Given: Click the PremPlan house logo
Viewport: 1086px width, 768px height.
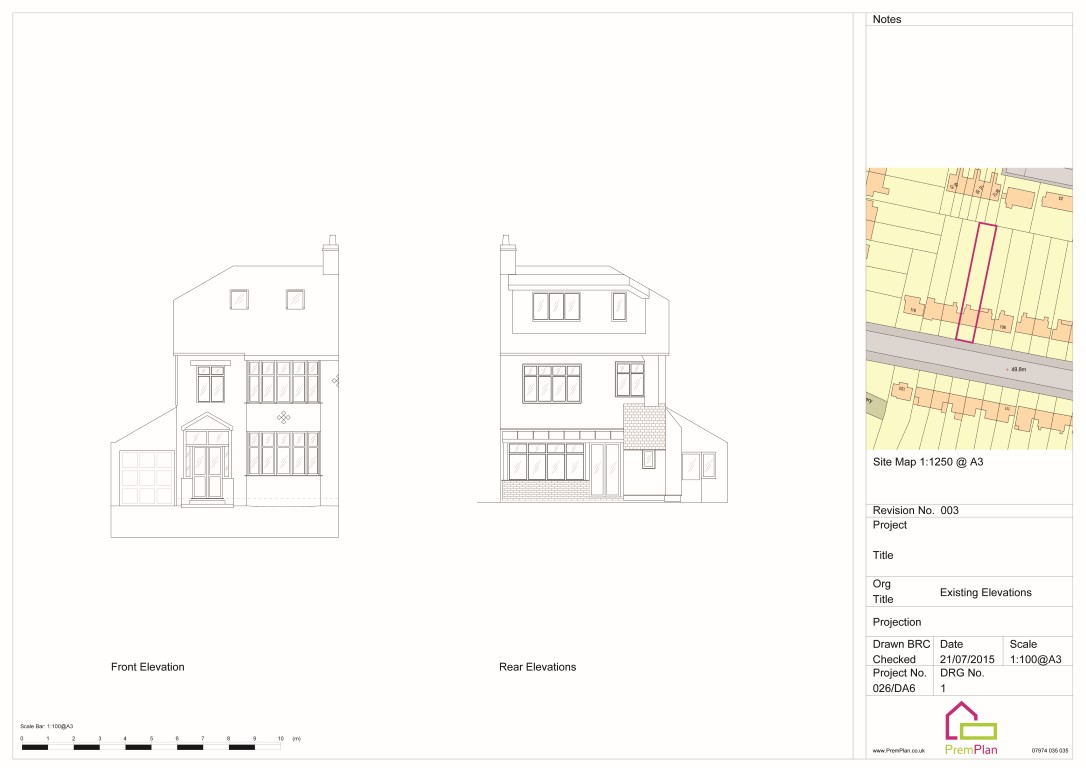Looking at the screenshot, I should [970, 722].
